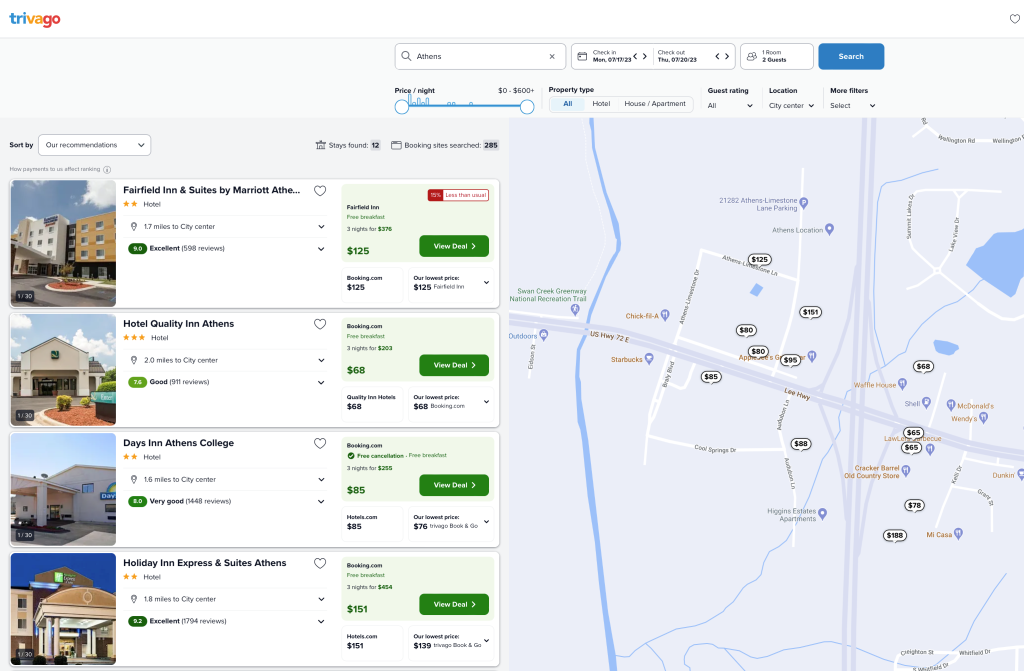Click the Starbucks map pin

pyautogui.click(x=648, y=359)
